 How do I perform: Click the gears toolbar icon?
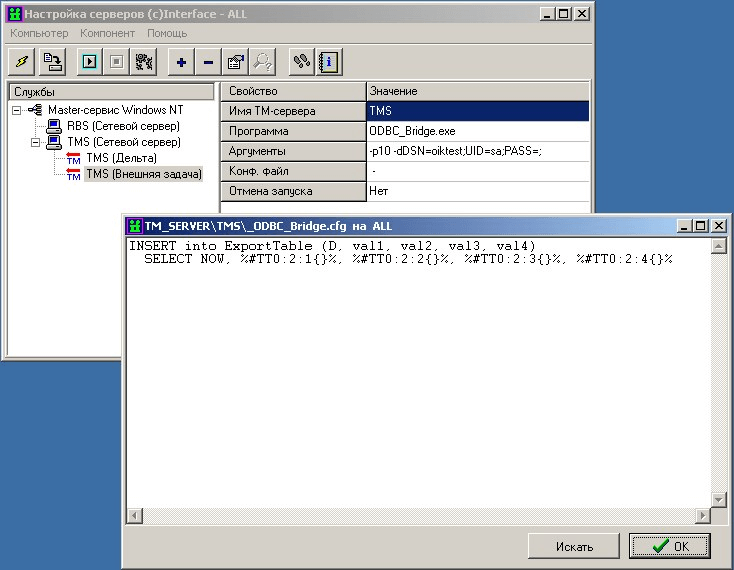coord(144,62)
